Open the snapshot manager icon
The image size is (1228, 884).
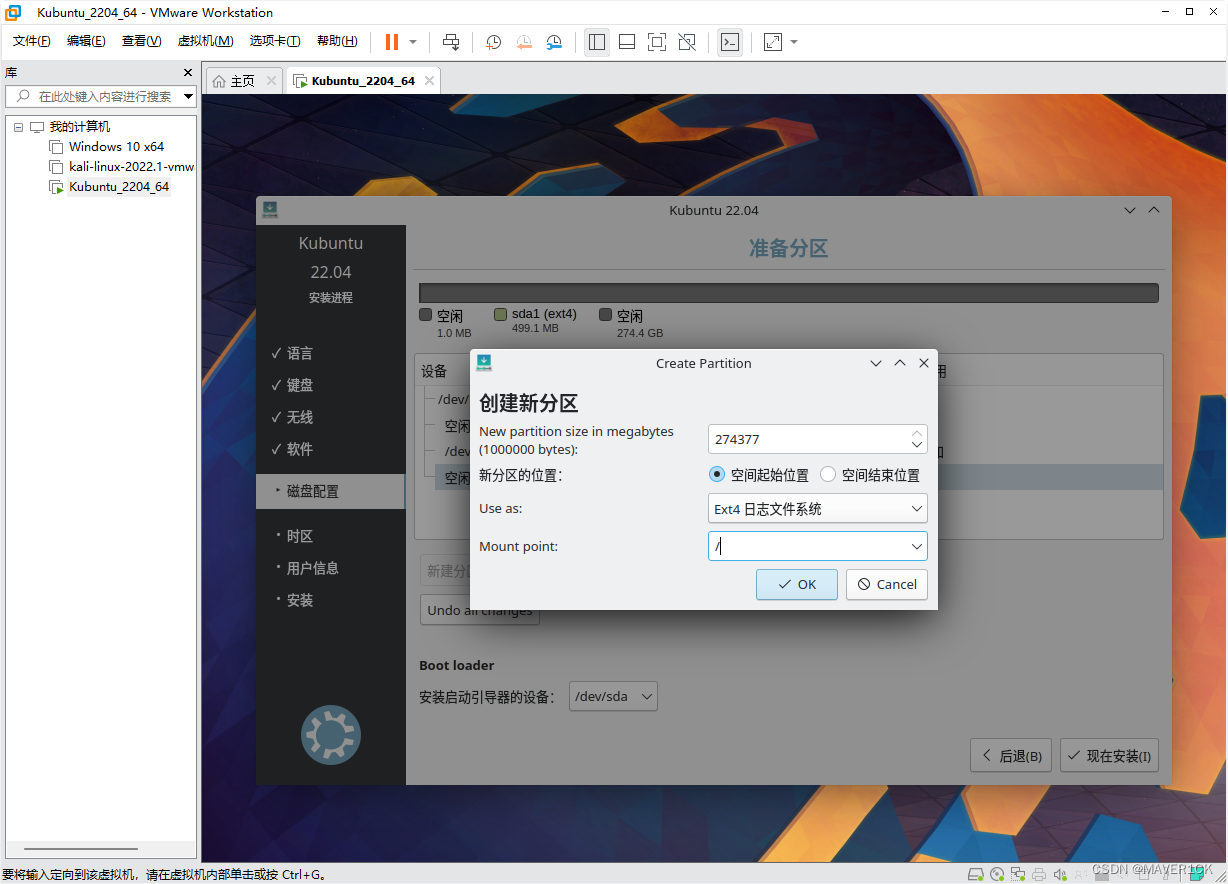click(554, 42)
